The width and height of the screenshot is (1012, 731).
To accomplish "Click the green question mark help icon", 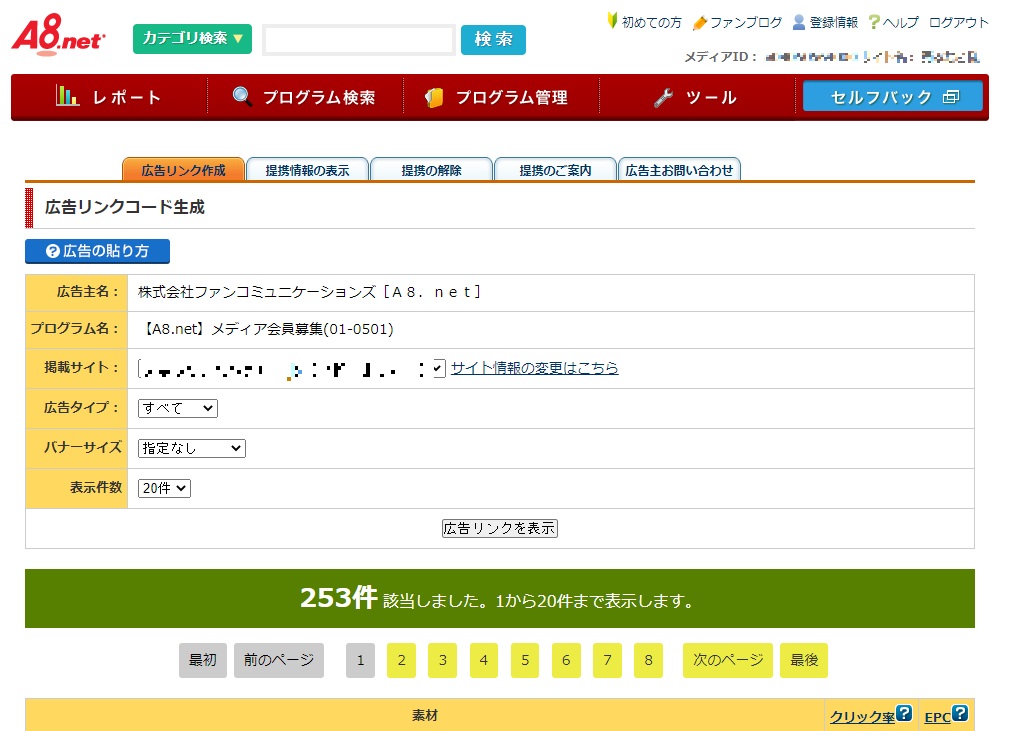I will 874,22.
